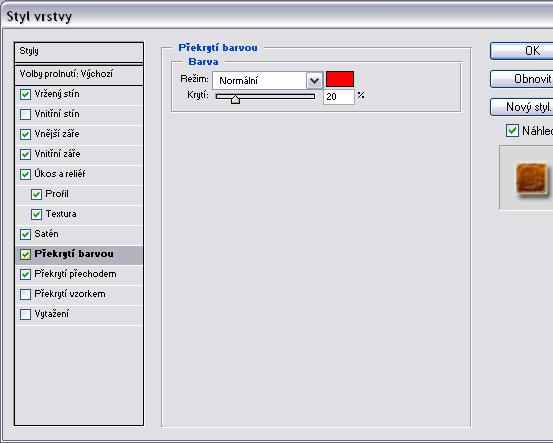The height and width of the screenshot is (443, 553).
Task: Uncheck the Vržený stín checkbox
Action: coord(25,95)
